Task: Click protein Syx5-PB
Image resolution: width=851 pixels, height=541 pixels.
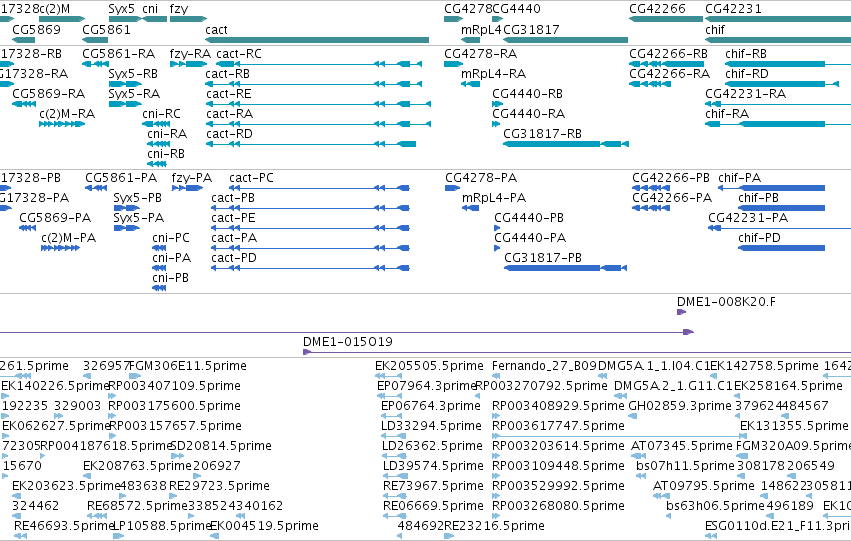Action: 126,208
